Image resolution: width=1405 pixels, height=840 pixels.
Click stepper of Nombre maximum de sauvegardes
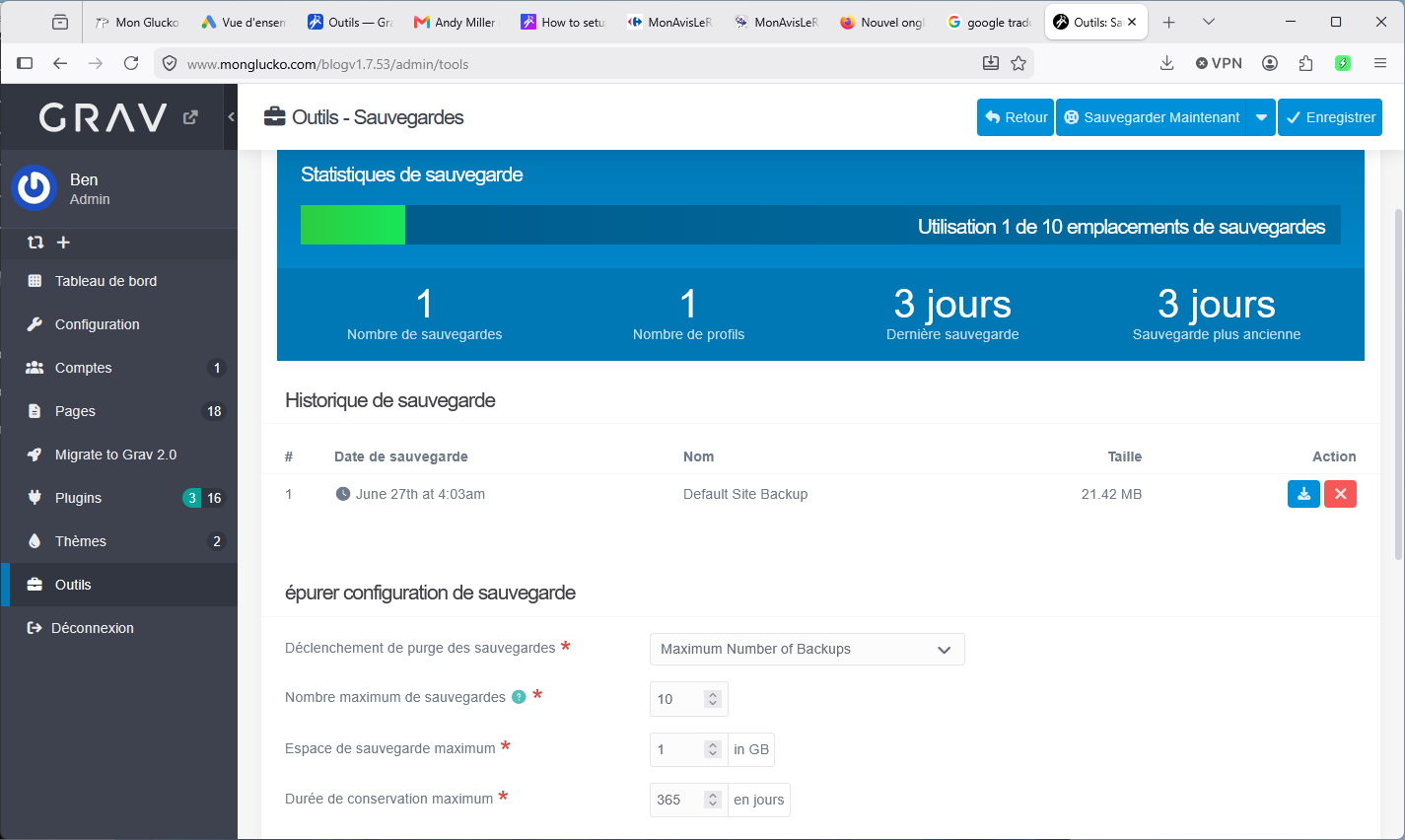(x=713, y=699)
